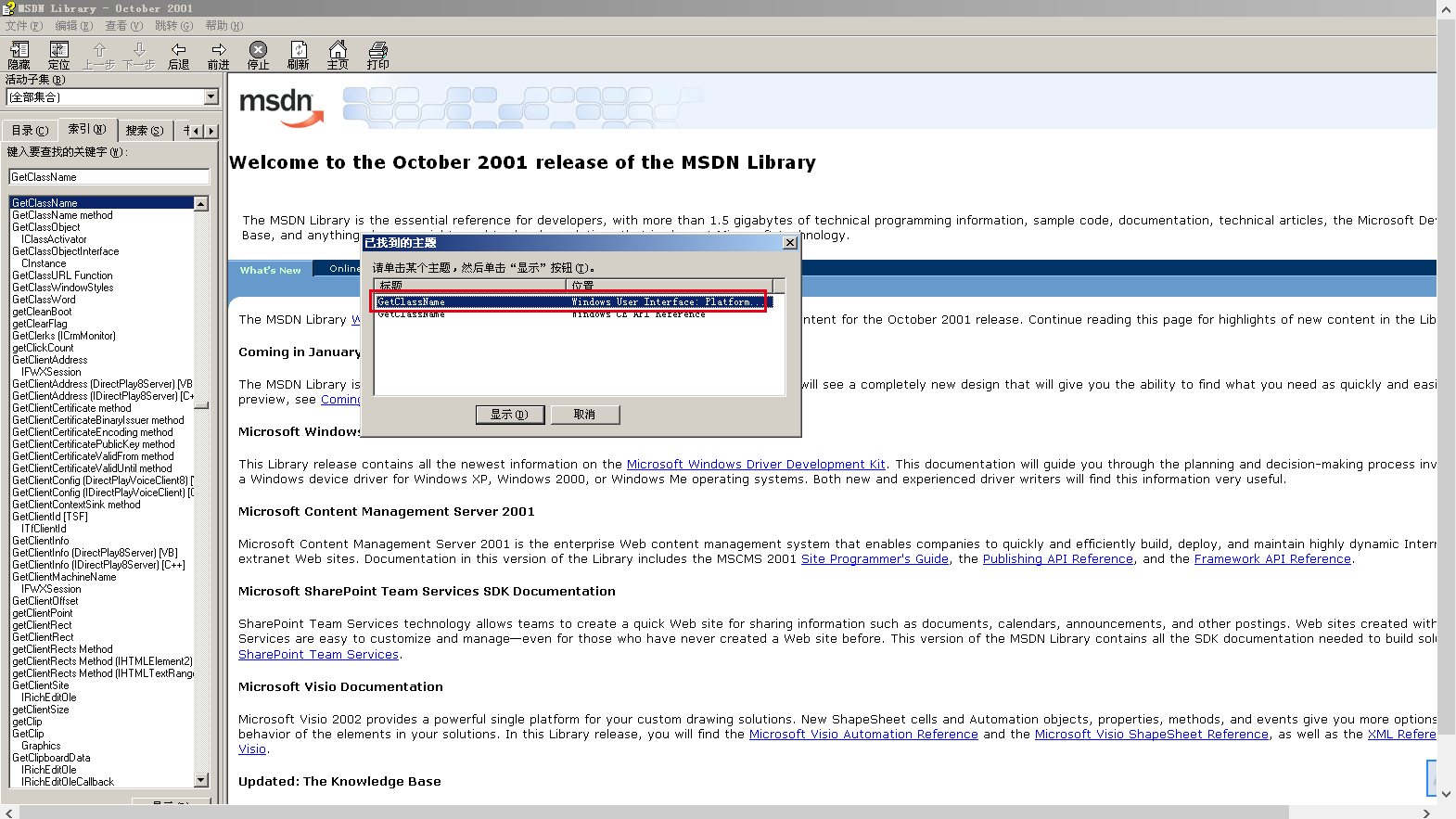The width and height of the screenshot is (1456, 819).
Task: Open the 编辑 (Edit) menu
Action: tap(74, 26)
